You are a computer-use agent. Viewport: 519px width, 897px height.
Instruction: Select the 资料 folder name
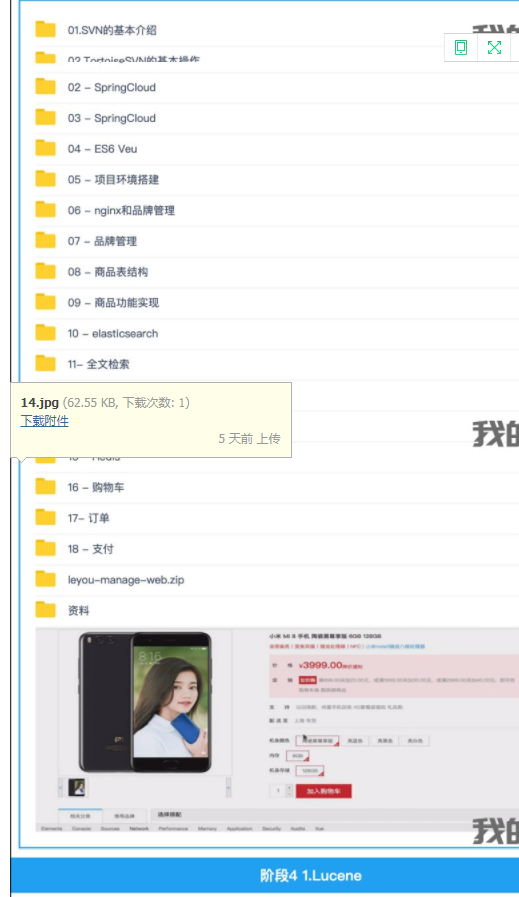tap(78, 610)
